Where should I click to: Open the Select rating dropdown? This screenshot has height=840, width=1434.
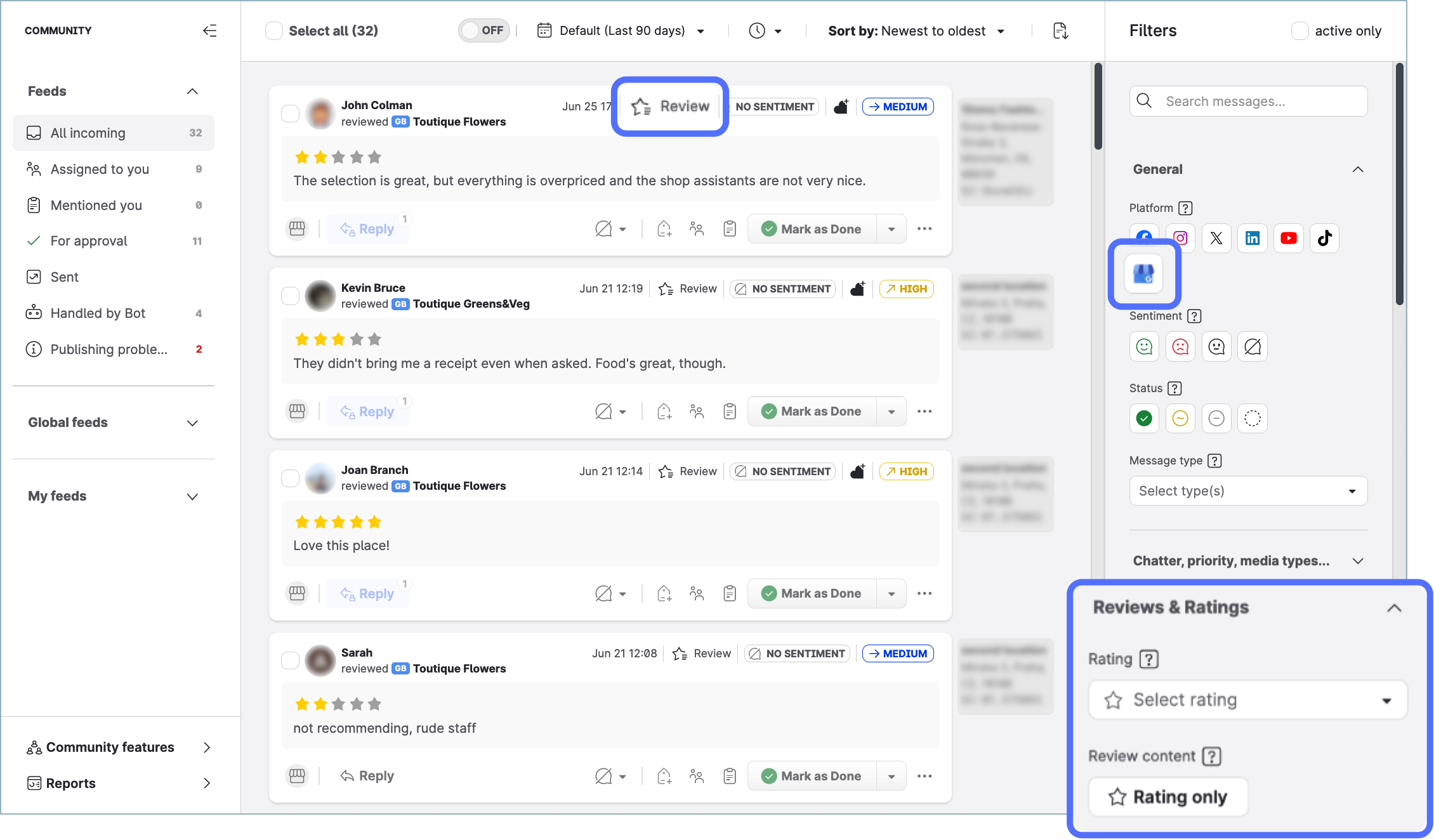pyautogui.click(x=1247, y=700)
